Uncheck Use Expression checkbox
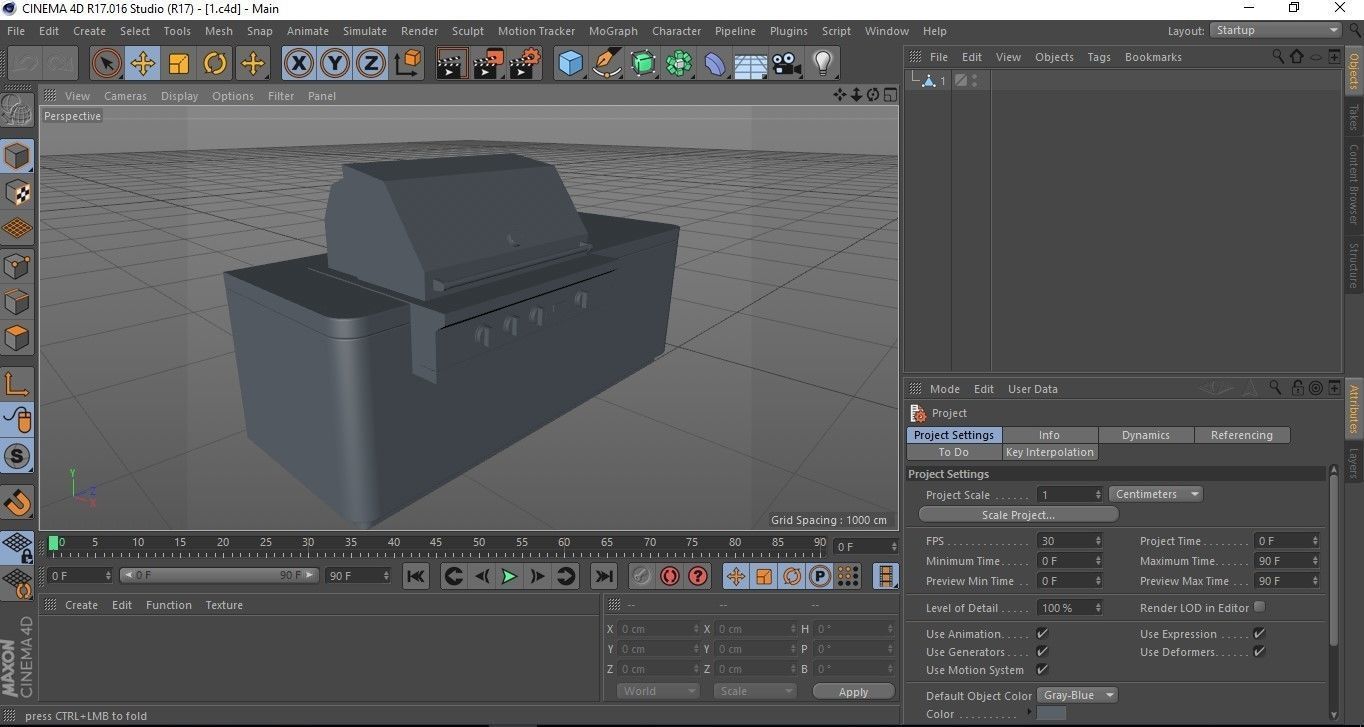 click(x=1259, y=633)
